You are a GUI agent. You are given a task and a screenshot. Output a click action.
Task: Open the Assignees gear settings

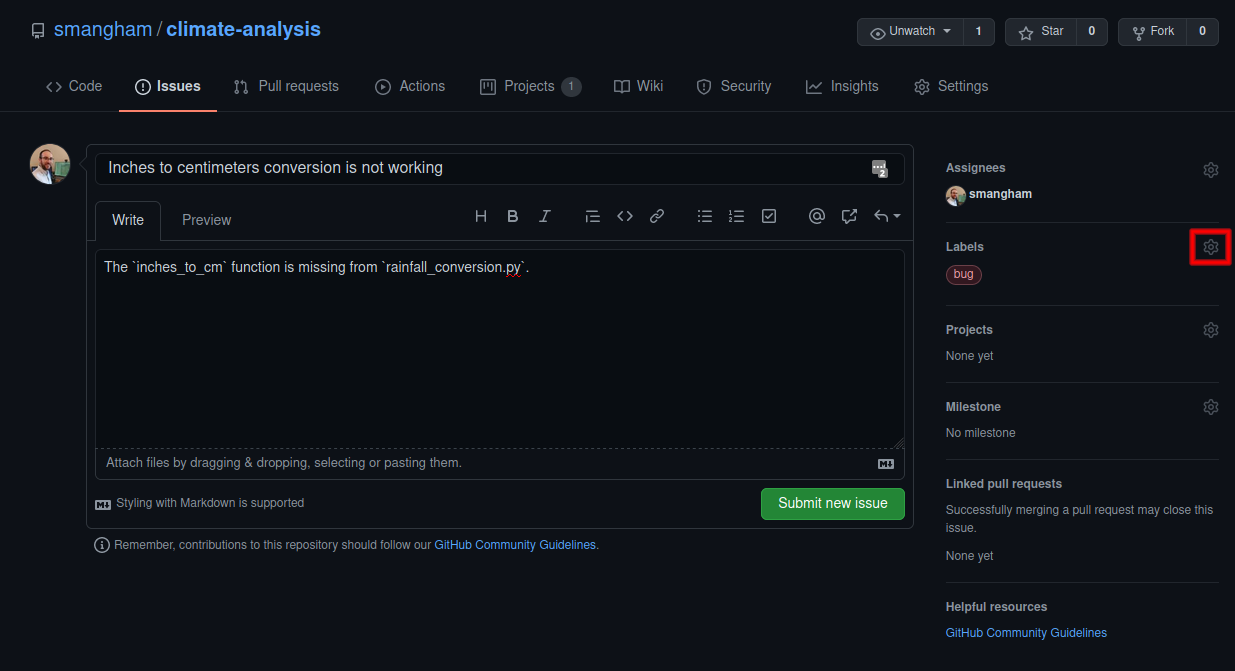(1211, 170)
